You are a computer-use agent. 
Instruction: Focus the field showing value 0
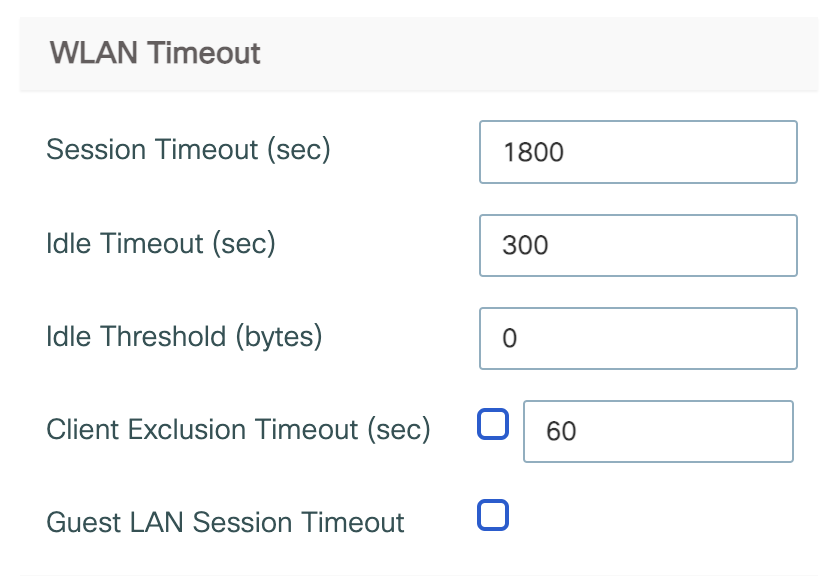[x=638, y=338]
